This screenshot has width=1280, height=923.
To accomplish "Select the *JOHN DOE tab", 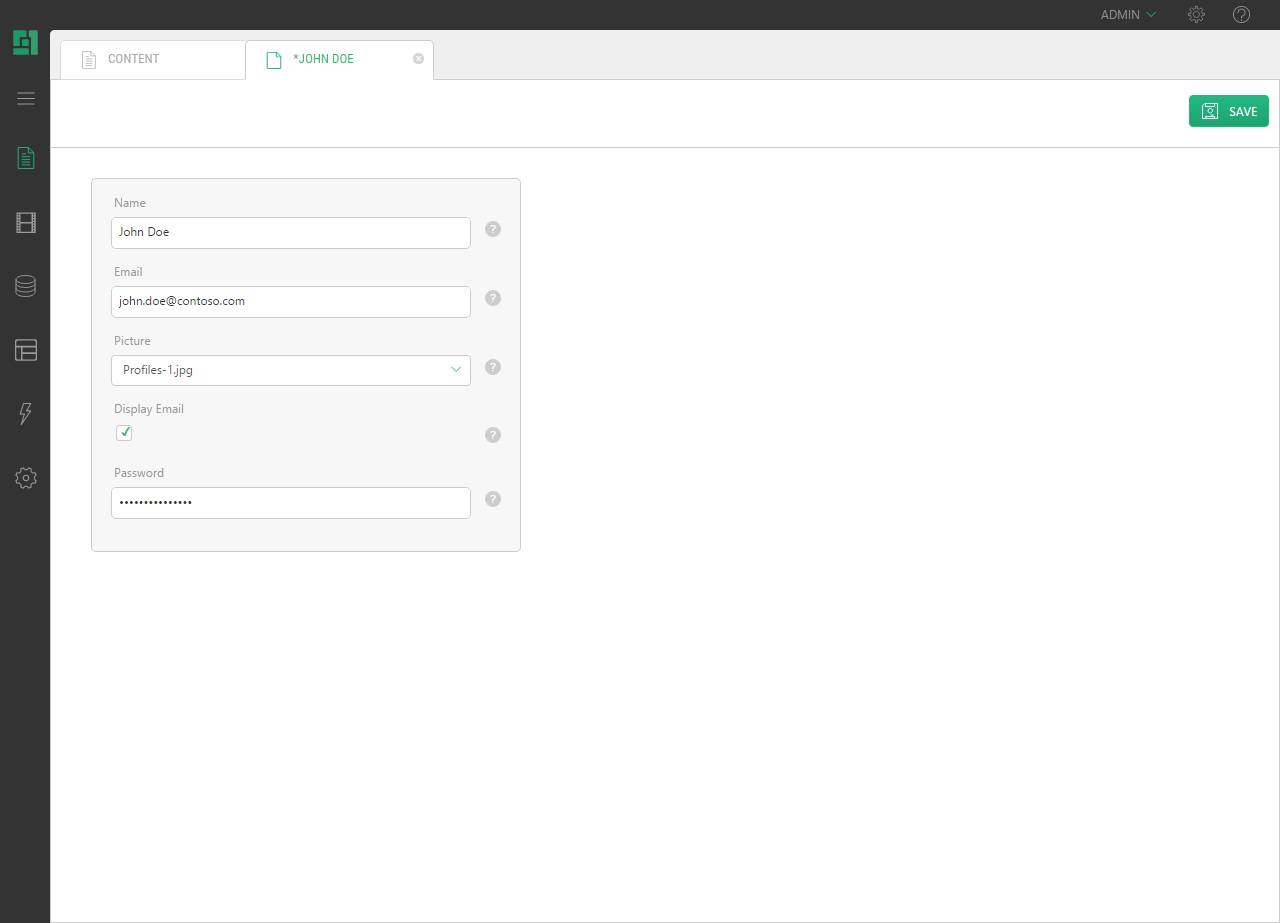I will pyautogui.click(x=323, y=59).
